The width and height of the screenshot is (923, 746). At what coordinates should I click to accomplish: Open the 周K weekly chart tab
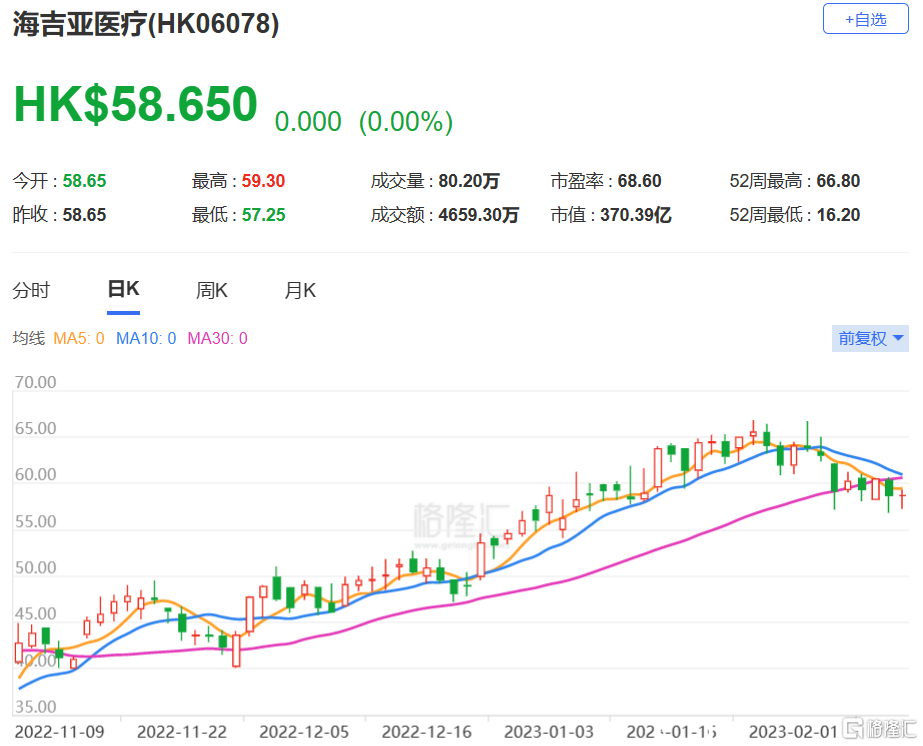click(x=212, y=290)
